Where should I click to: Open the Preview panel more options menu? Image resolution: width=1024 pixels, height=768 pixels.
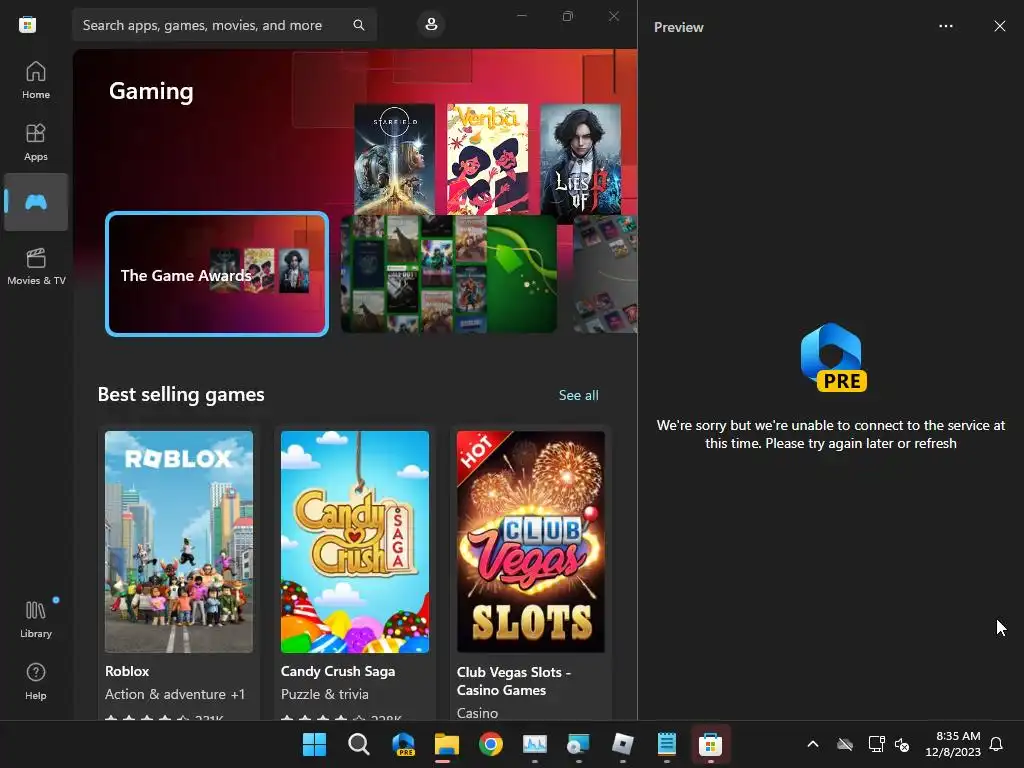[x=946, y=26]
